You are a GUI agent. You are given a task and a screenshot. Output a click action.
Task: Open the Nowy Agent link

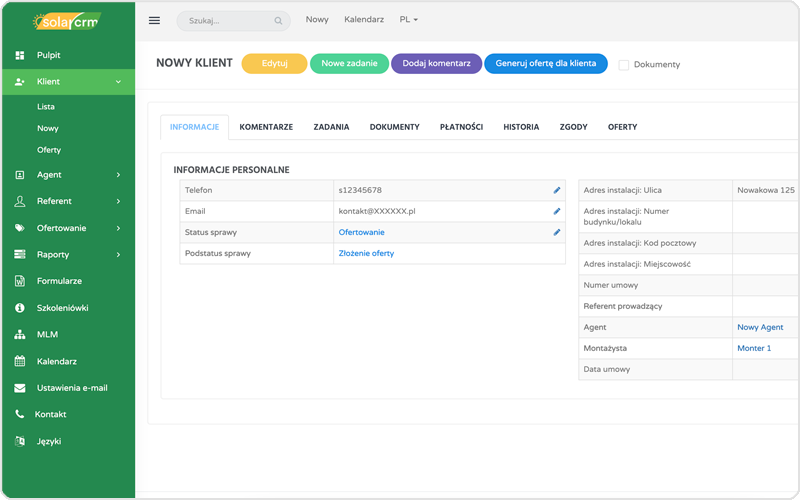point(760,327)
